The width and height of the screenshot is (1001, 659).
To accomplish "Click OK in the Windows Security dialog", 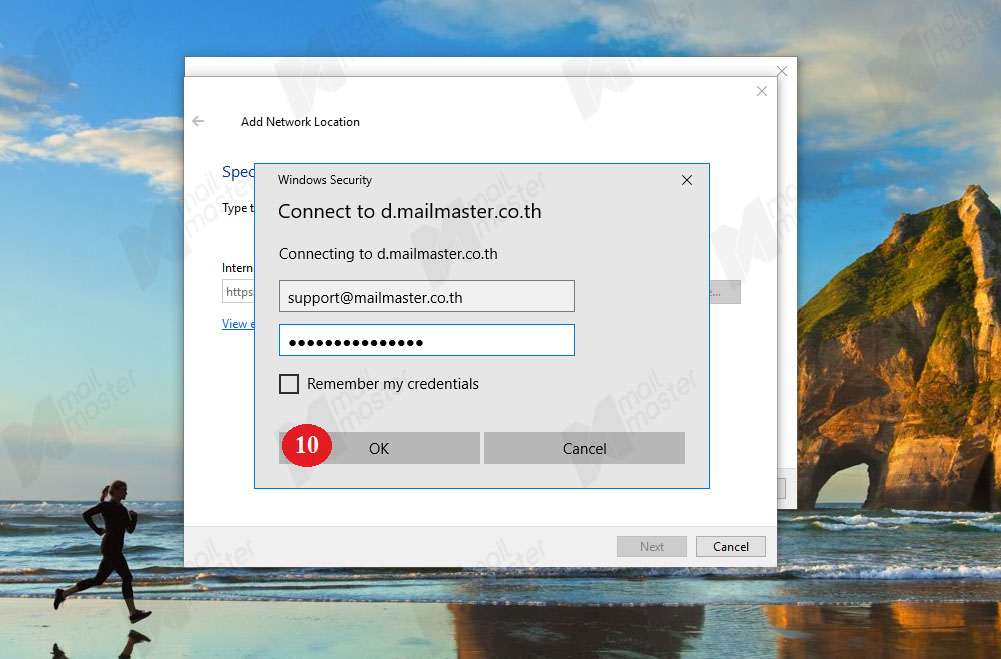I will [x=379, y=448].
